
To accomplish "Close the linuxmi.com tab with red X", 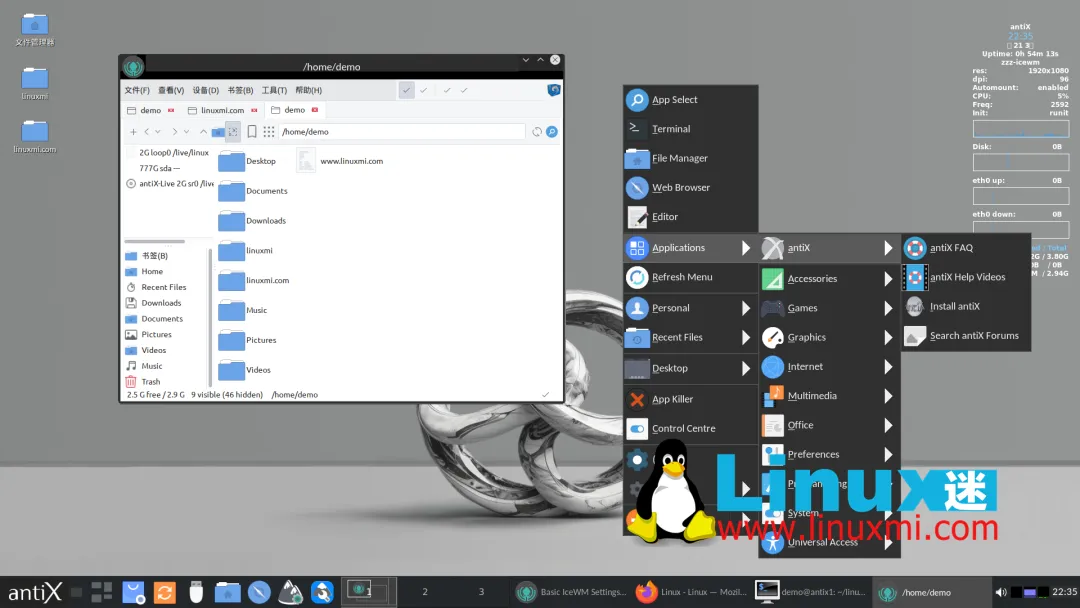I will (254, 110).
